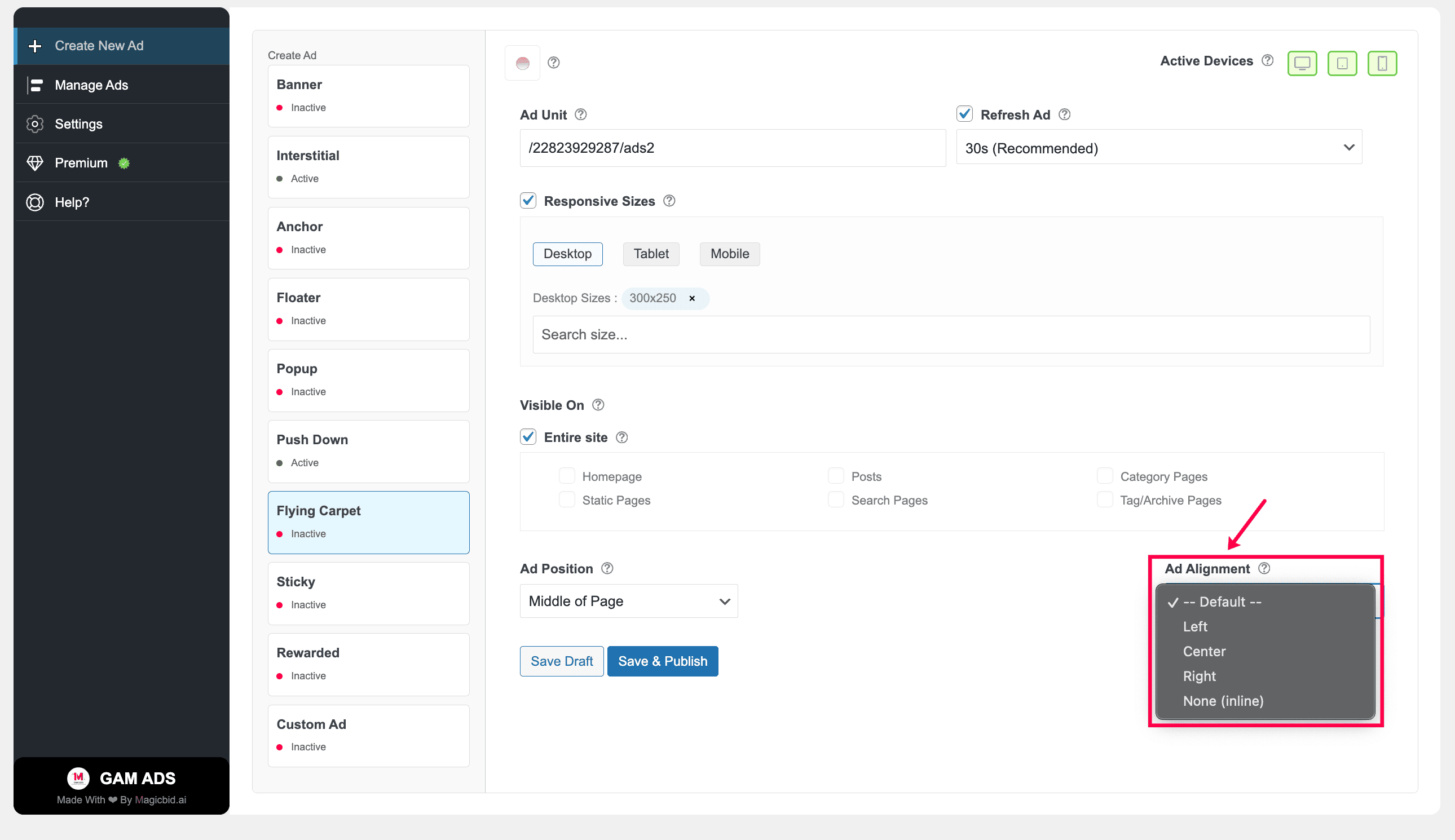
Task: Remove the 300x250 size tag
Action: point(691,298)
